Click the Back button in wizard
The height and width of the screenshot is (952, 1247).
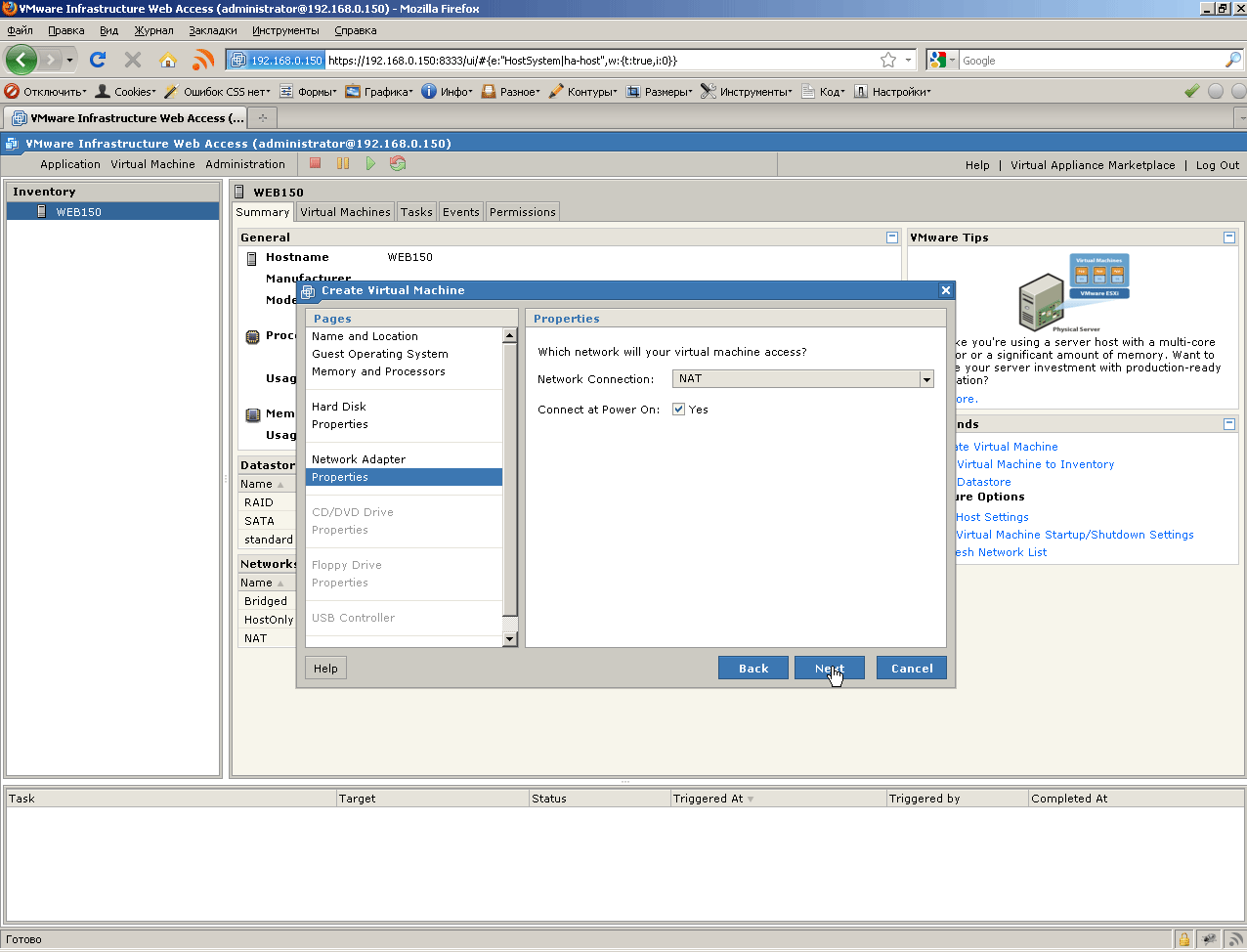point(753,669)
